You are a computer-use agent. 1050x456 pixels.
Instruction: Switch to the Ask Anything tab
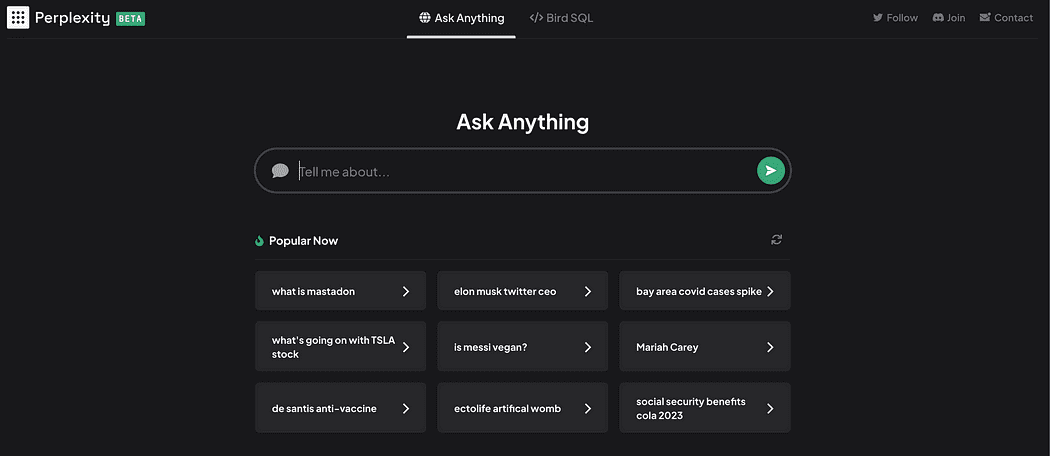pyautogui.click(x=461, y=18)
